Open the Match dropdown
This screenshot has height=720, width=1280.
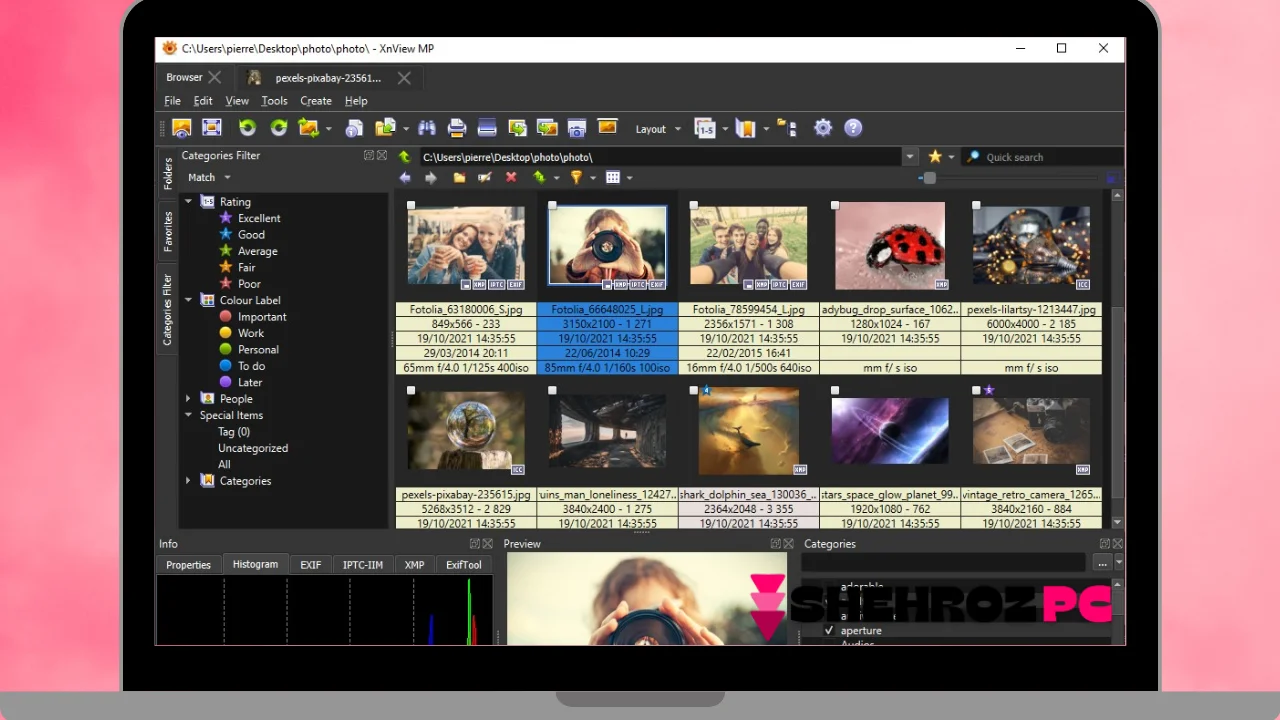(209, 177)
